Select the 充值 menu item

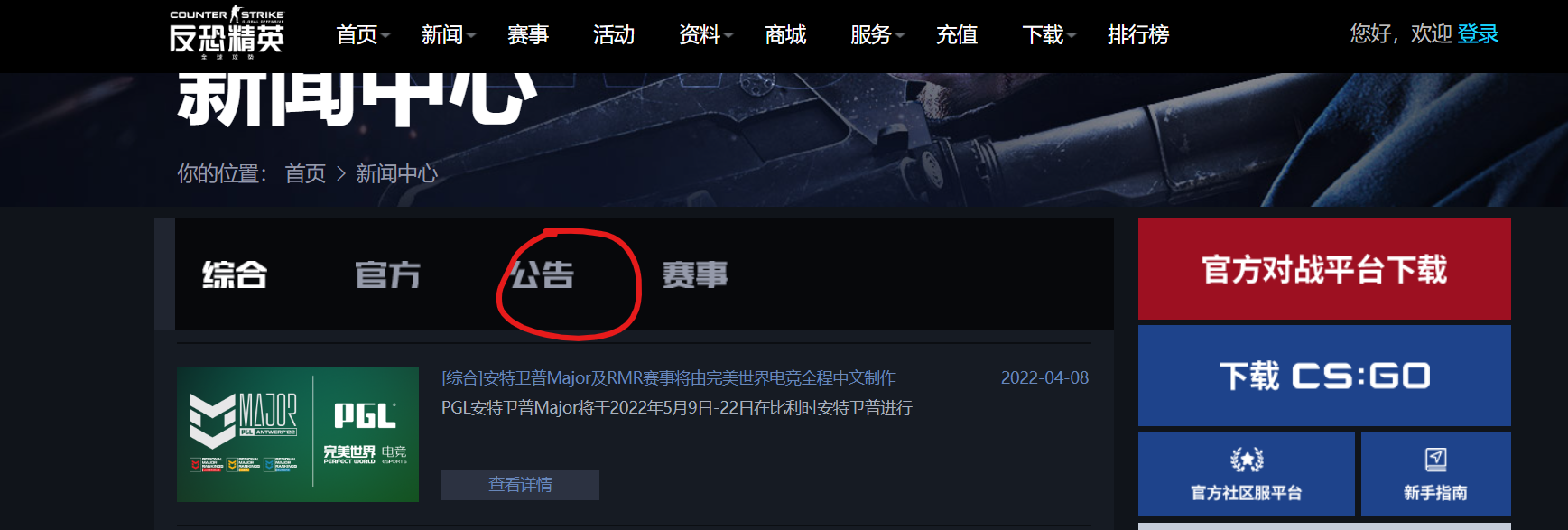tap(957, 34)
